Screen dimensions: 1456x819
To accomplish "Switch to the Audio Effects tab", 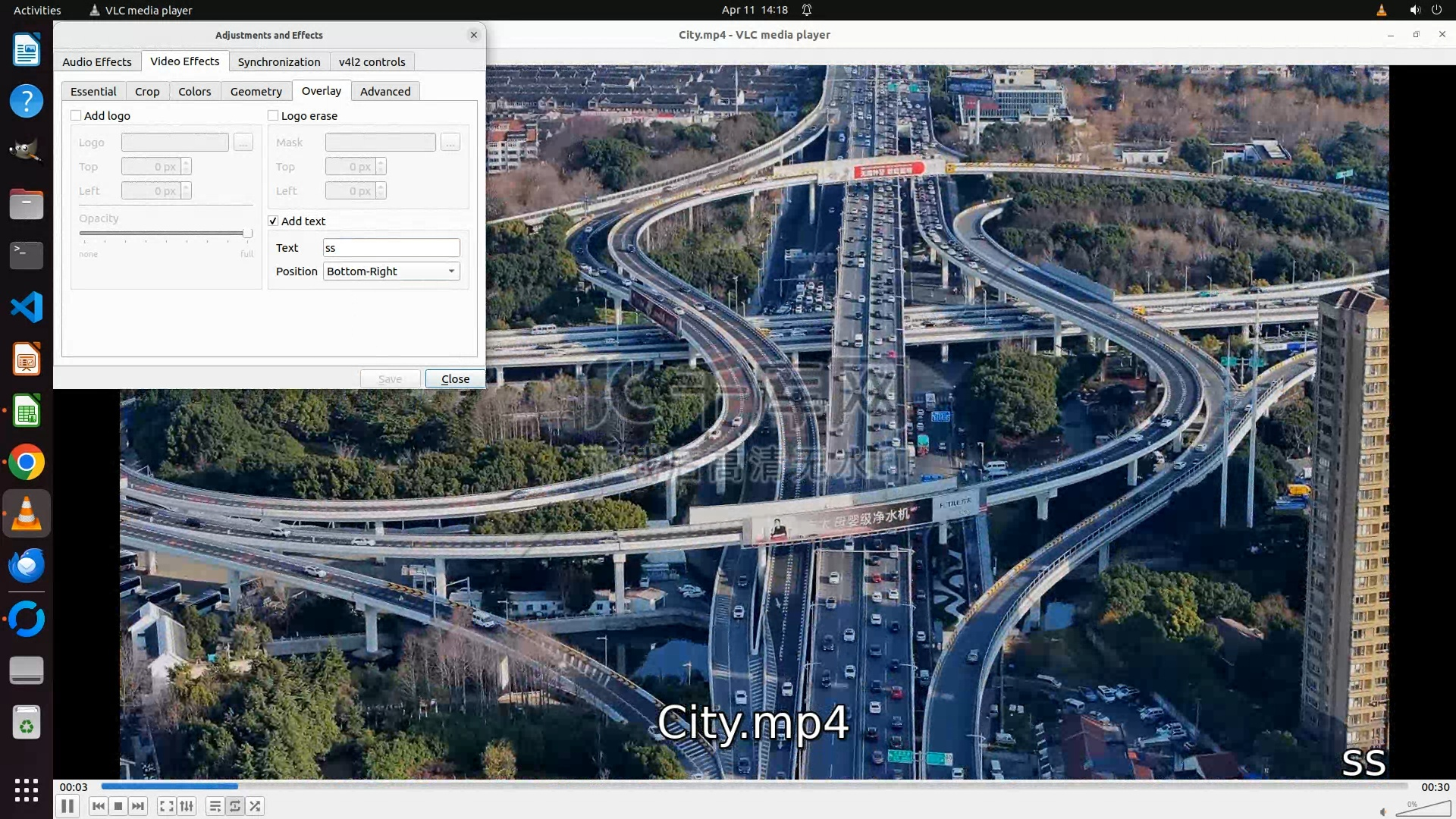I will (x=97, y=61).
